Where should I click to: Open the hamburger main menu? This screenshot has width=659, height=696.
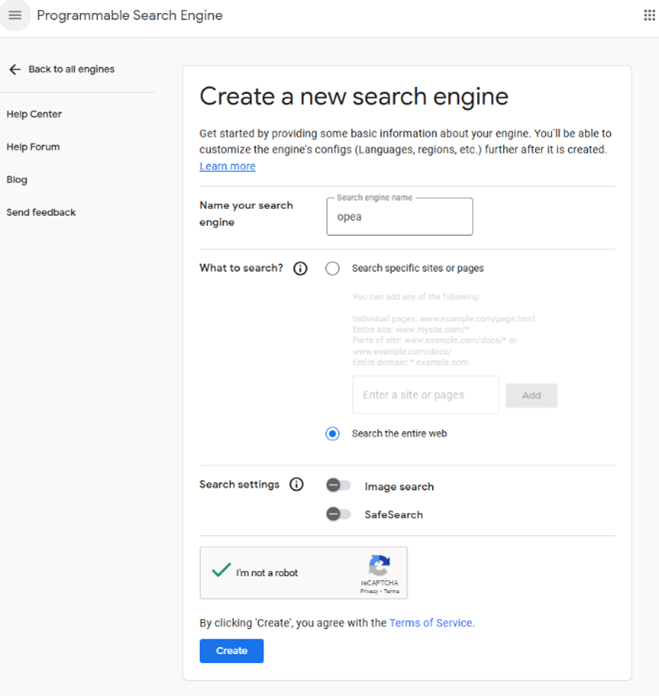(15, 15)
